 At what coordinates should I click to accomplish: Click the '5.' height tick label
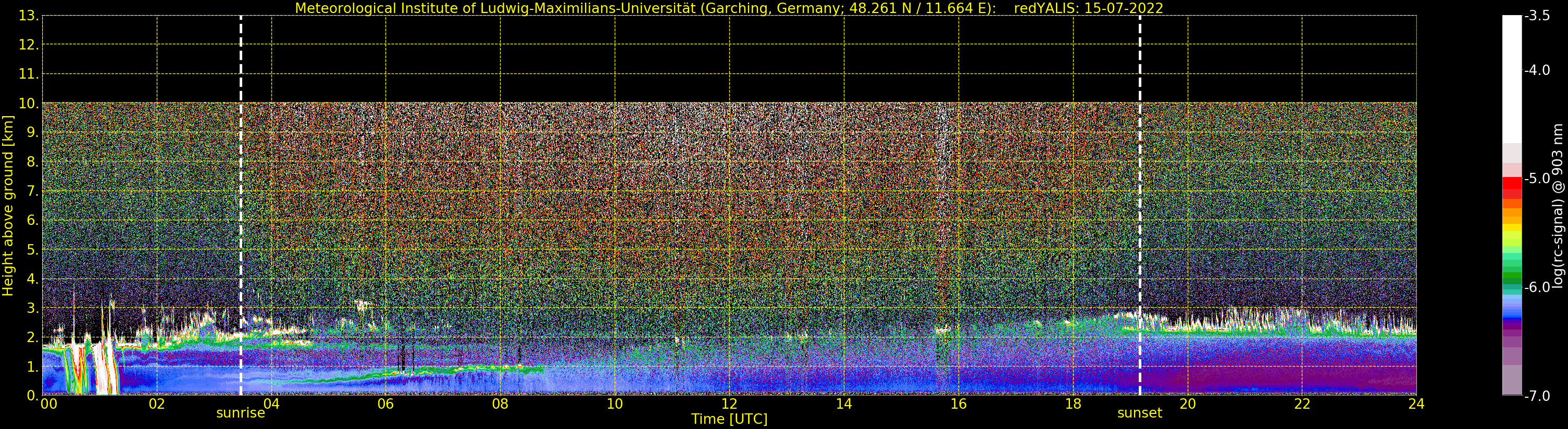[32, 249]
